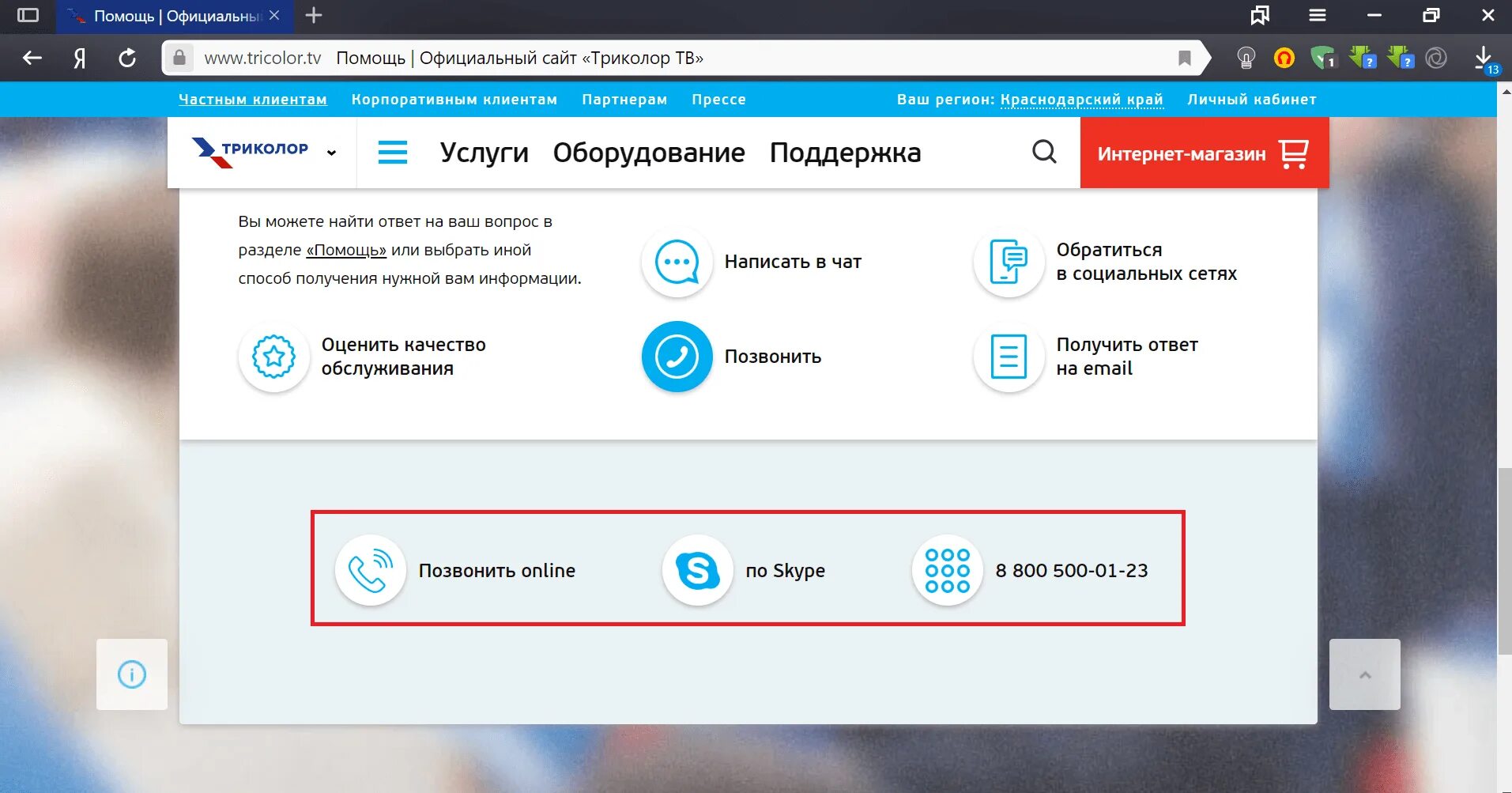The width and height of the screenshot is (1512, 793).
Task: Select the Позвонить label
Action: click(x=773, y=357)
